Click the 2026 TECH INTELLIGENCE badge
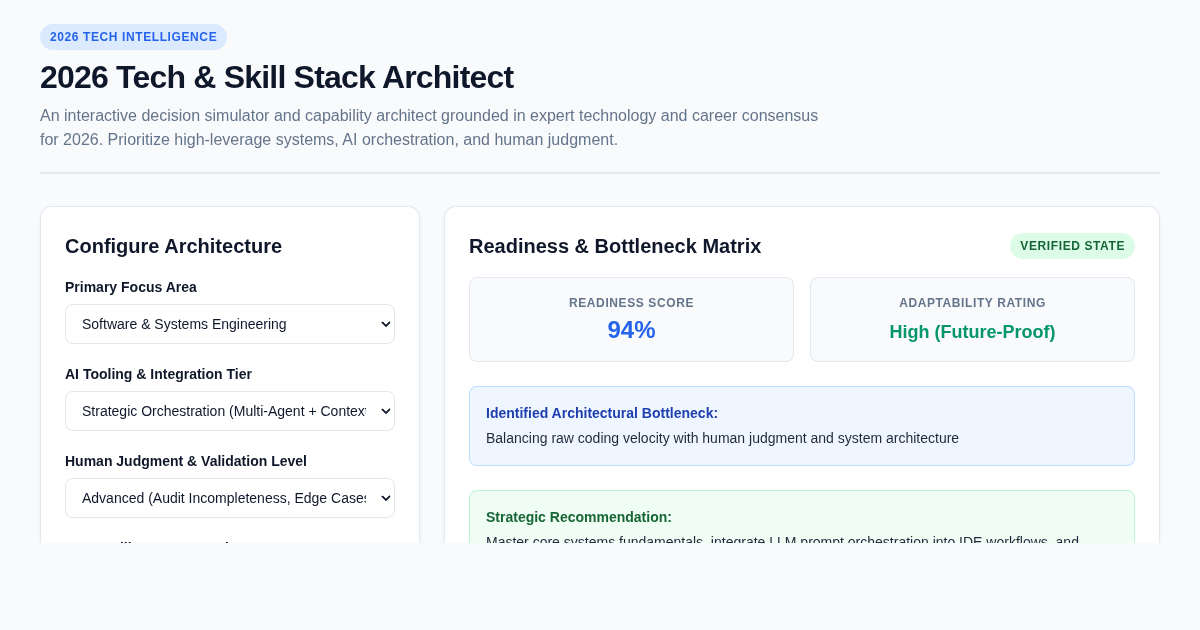This screenshot has height=630, width=1200. [x=133, y=37]
